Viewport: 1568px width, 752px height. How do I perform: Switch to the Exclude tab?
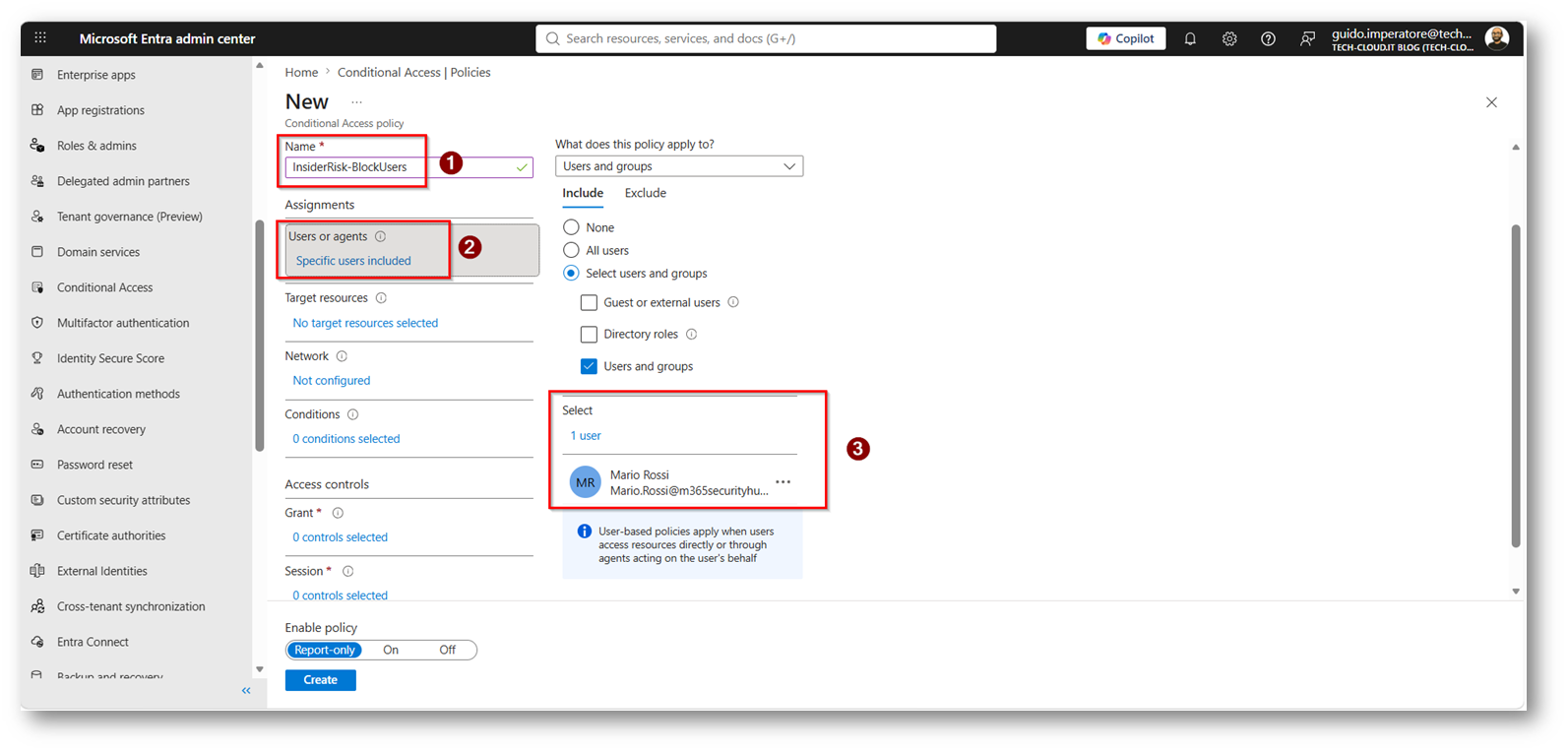(x=646, y=193)
